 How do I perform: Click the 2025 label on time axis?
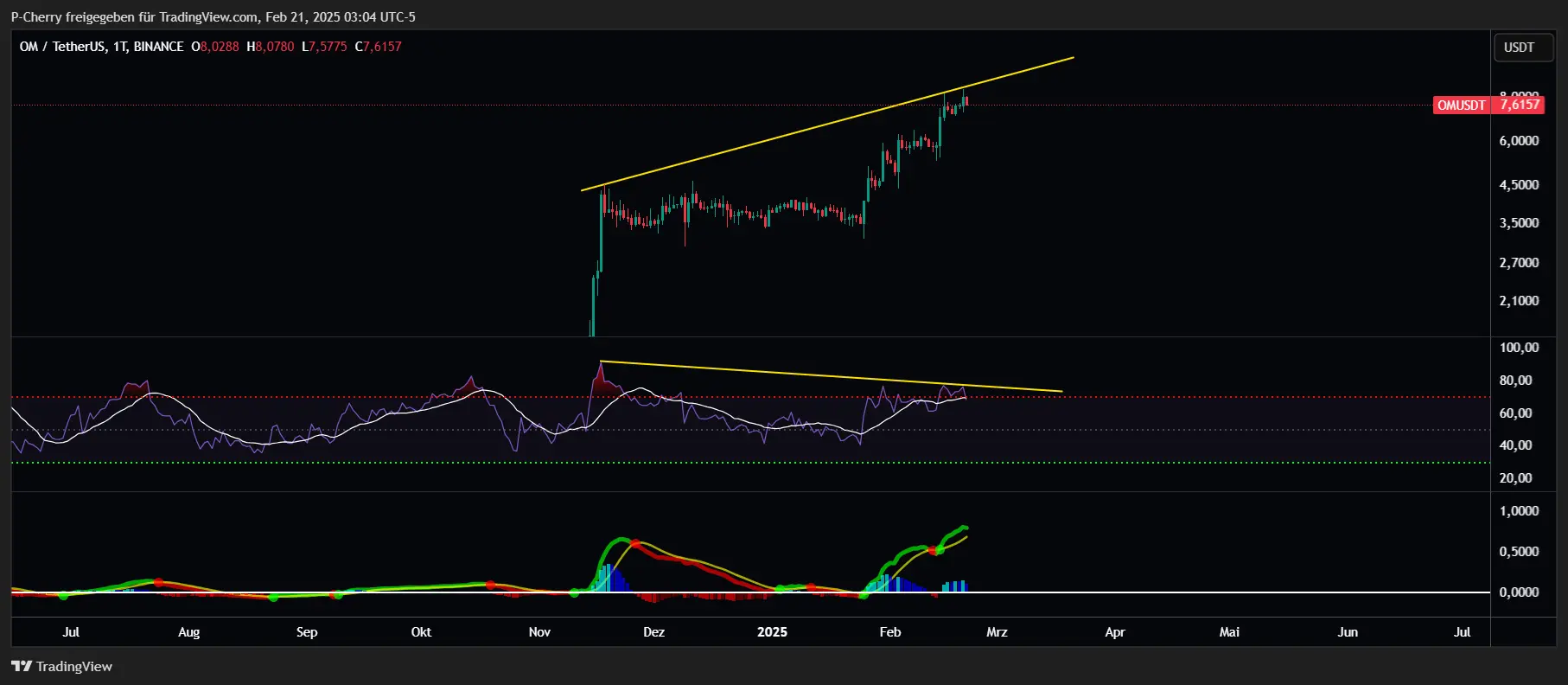(772, 632)
